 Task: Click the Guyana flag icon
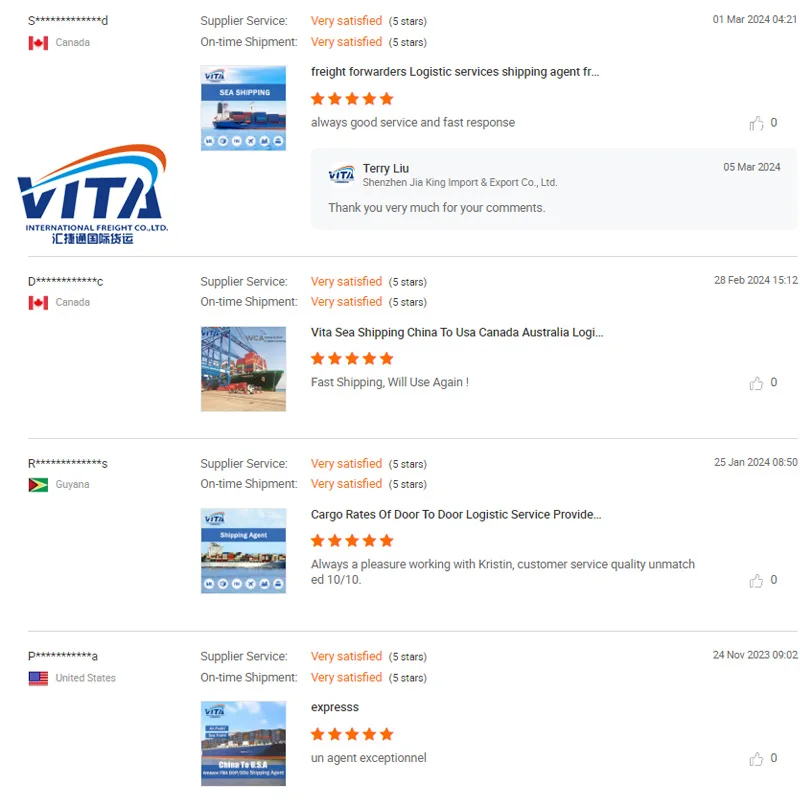(38, 485)
